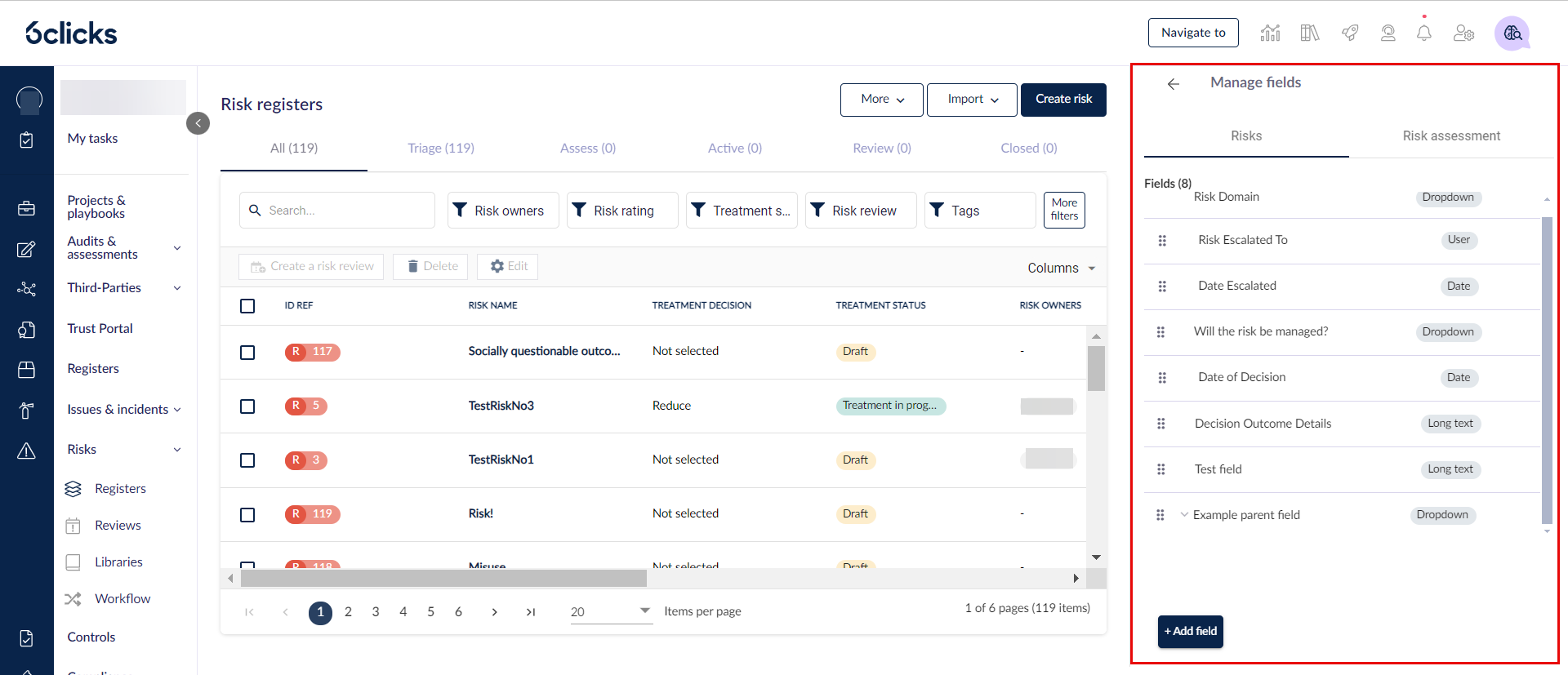
Task: Switch to the Closed (0) tab
Action: click(x=1029, y=149)
